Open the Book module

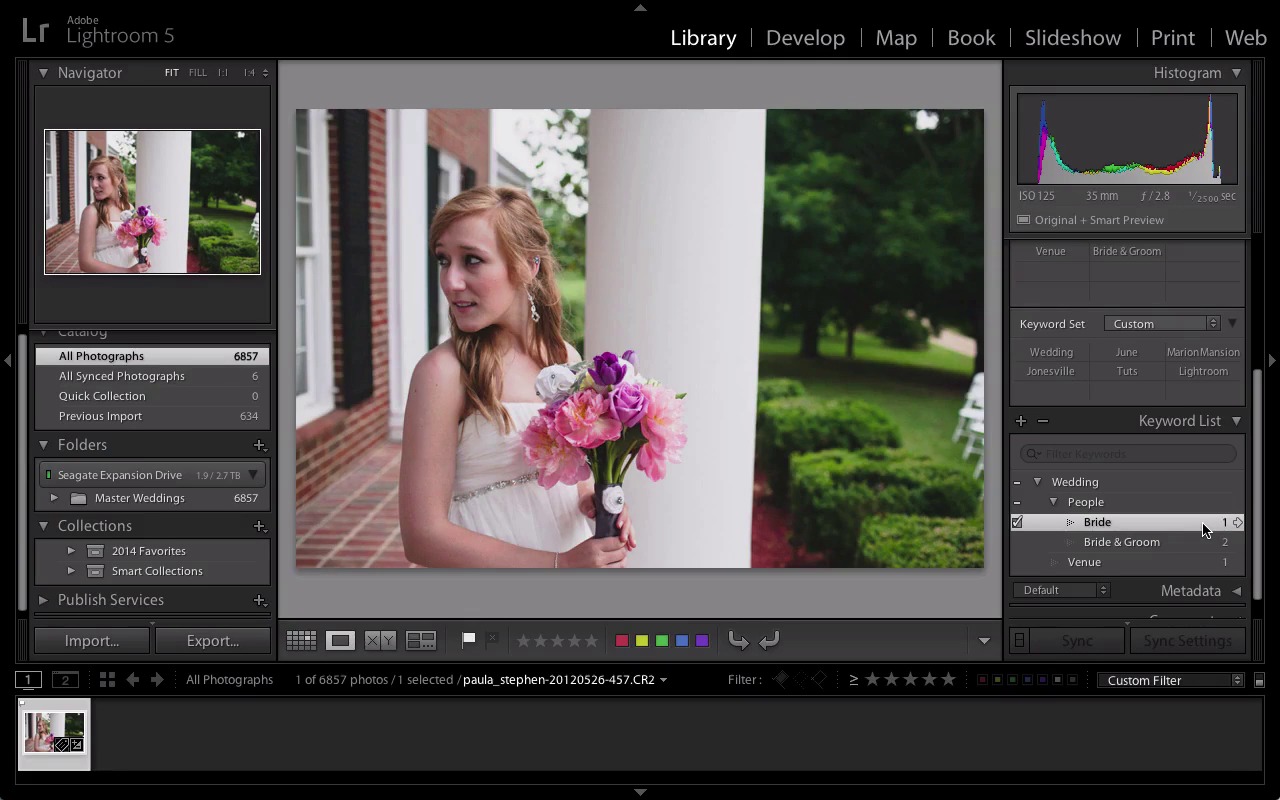pos(971,38)
